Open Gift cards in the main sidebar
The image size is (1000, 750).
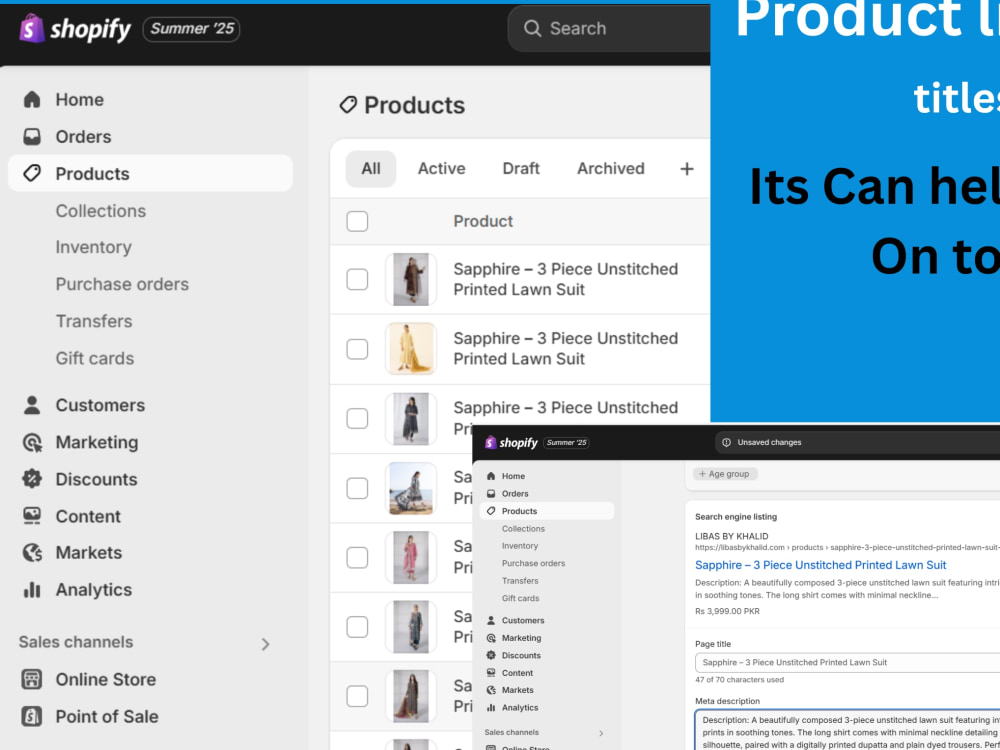pyautogui.click(x=95, y=358)
